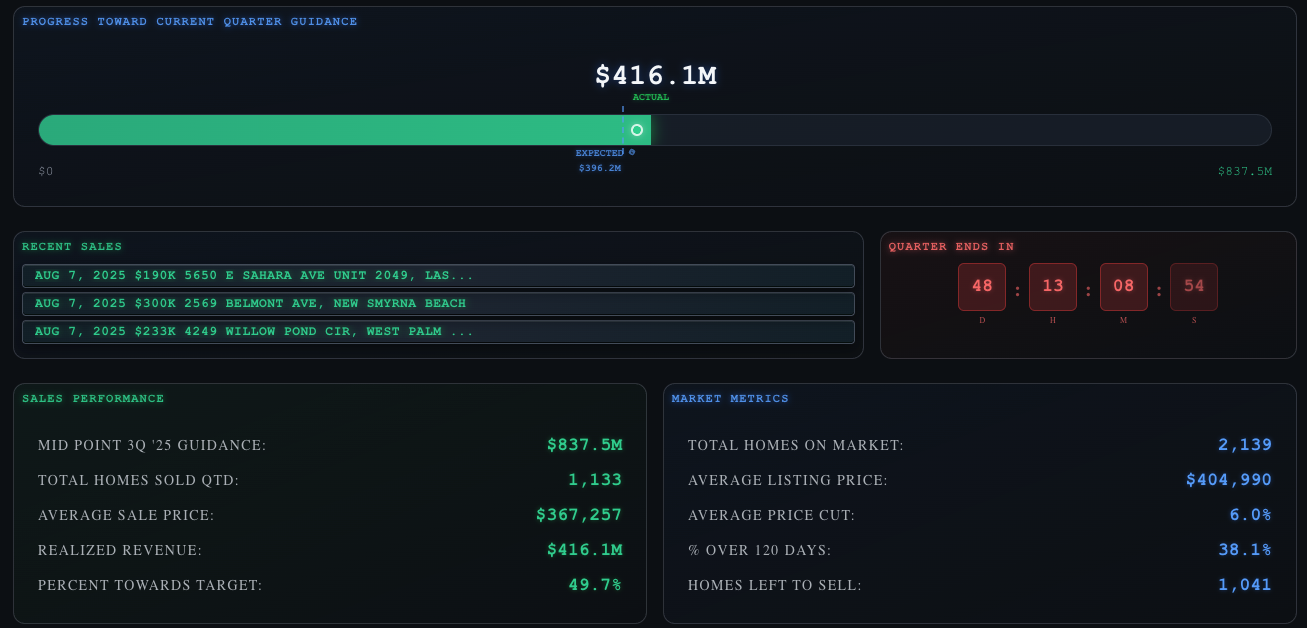Open the 5650 E Sahara Ave sale entry
1307x628 pixels.
438,276
